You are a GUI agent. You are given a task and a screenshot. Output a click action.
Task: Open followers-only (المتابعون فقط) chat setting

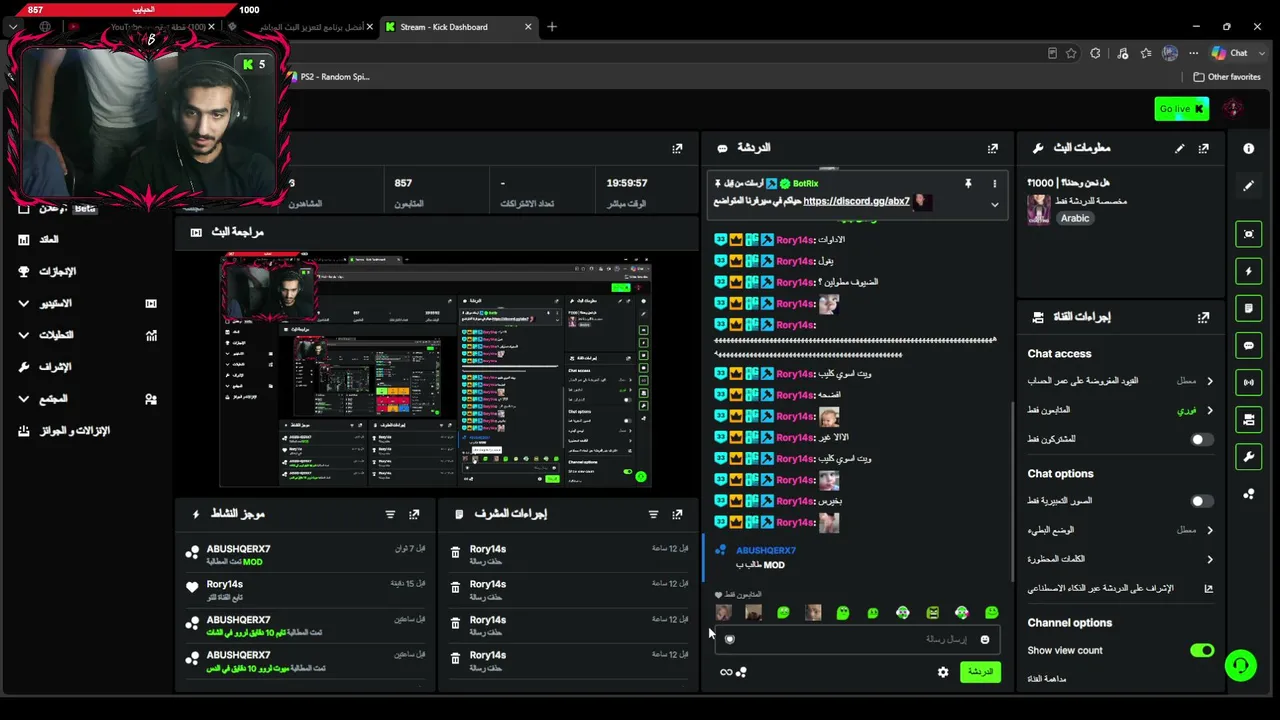click(x=1120, y=410)
